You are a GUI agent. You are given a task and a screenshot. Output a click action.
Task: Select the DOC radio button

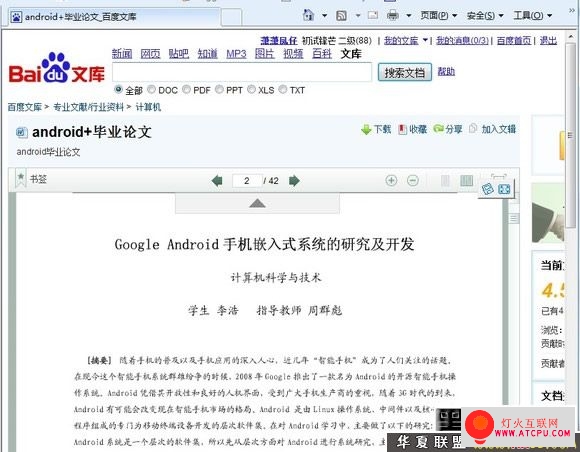click(x=151, y=90)
